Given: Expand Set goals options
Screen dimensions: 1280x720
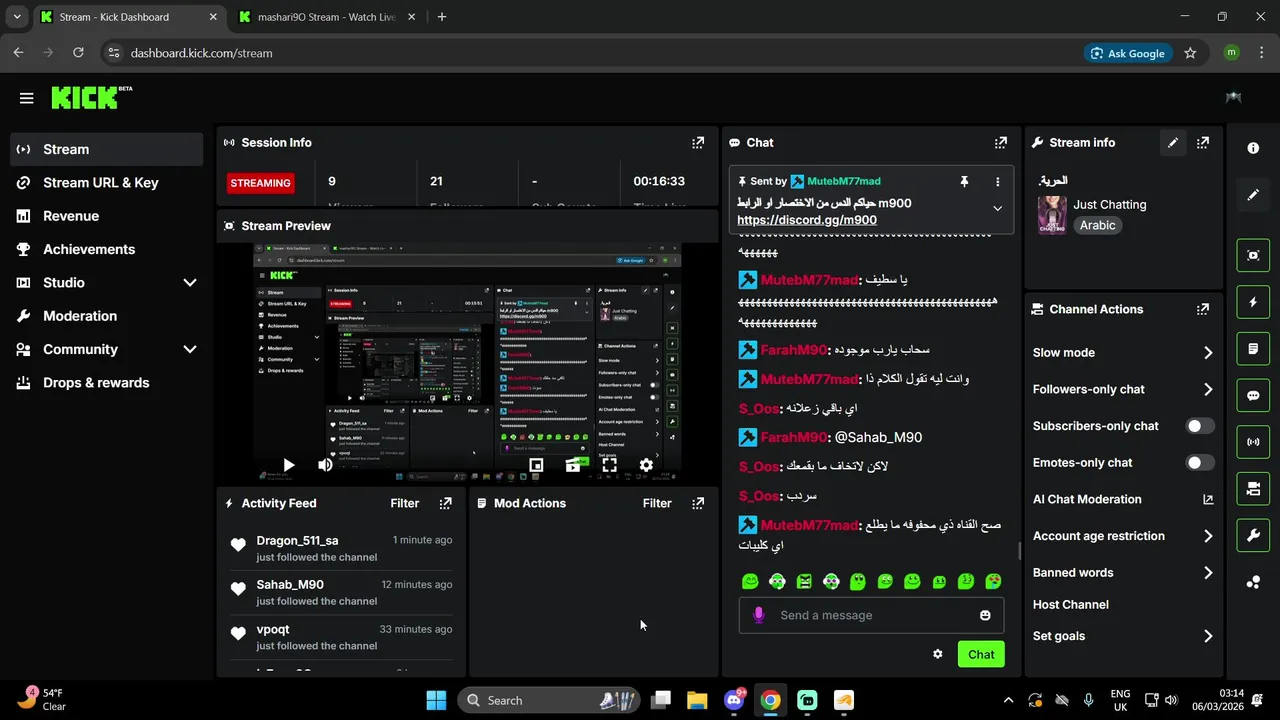Looking at the screenshot, I should 1208,636.
